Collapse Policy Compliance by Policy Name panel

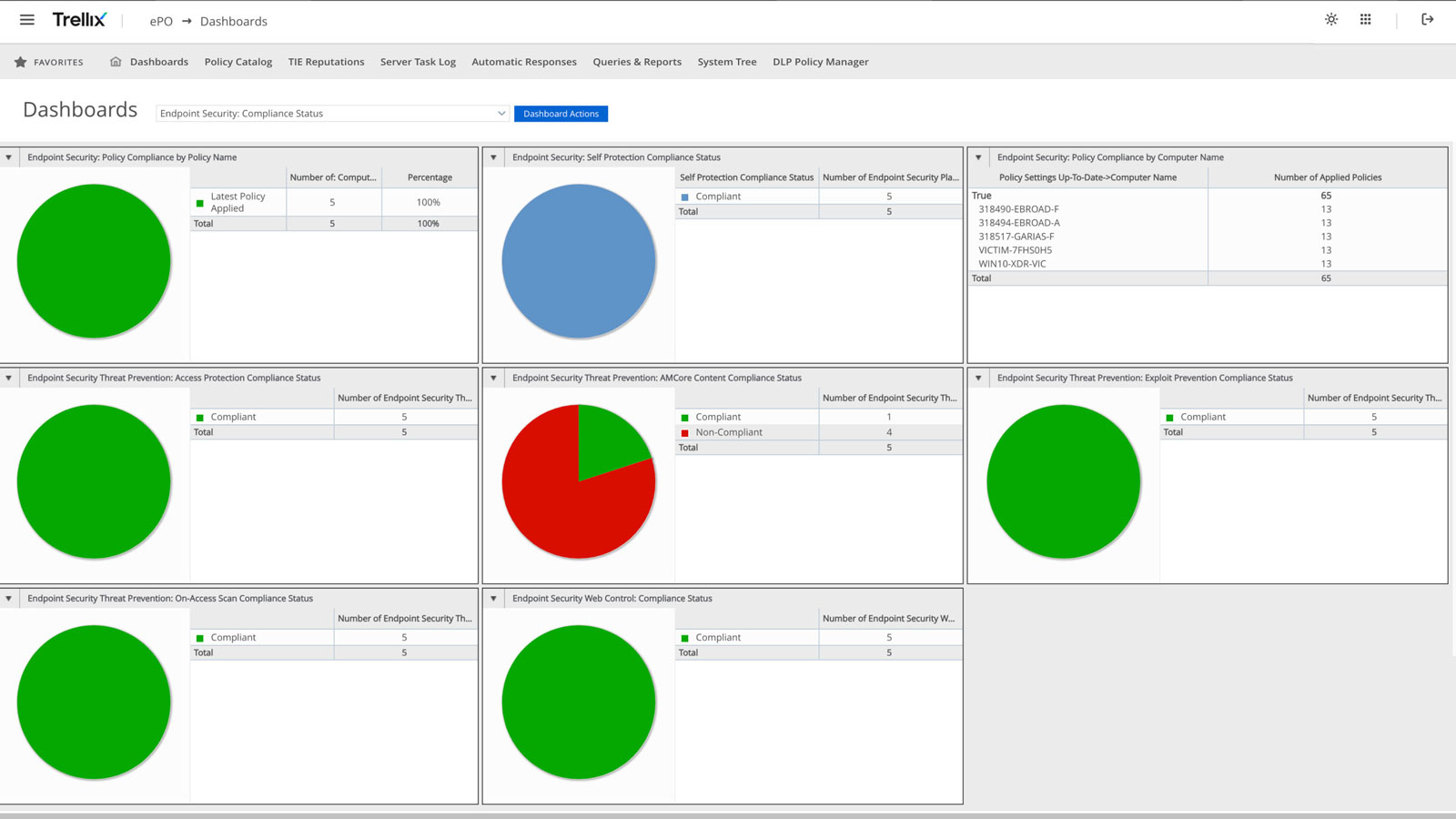9,157
